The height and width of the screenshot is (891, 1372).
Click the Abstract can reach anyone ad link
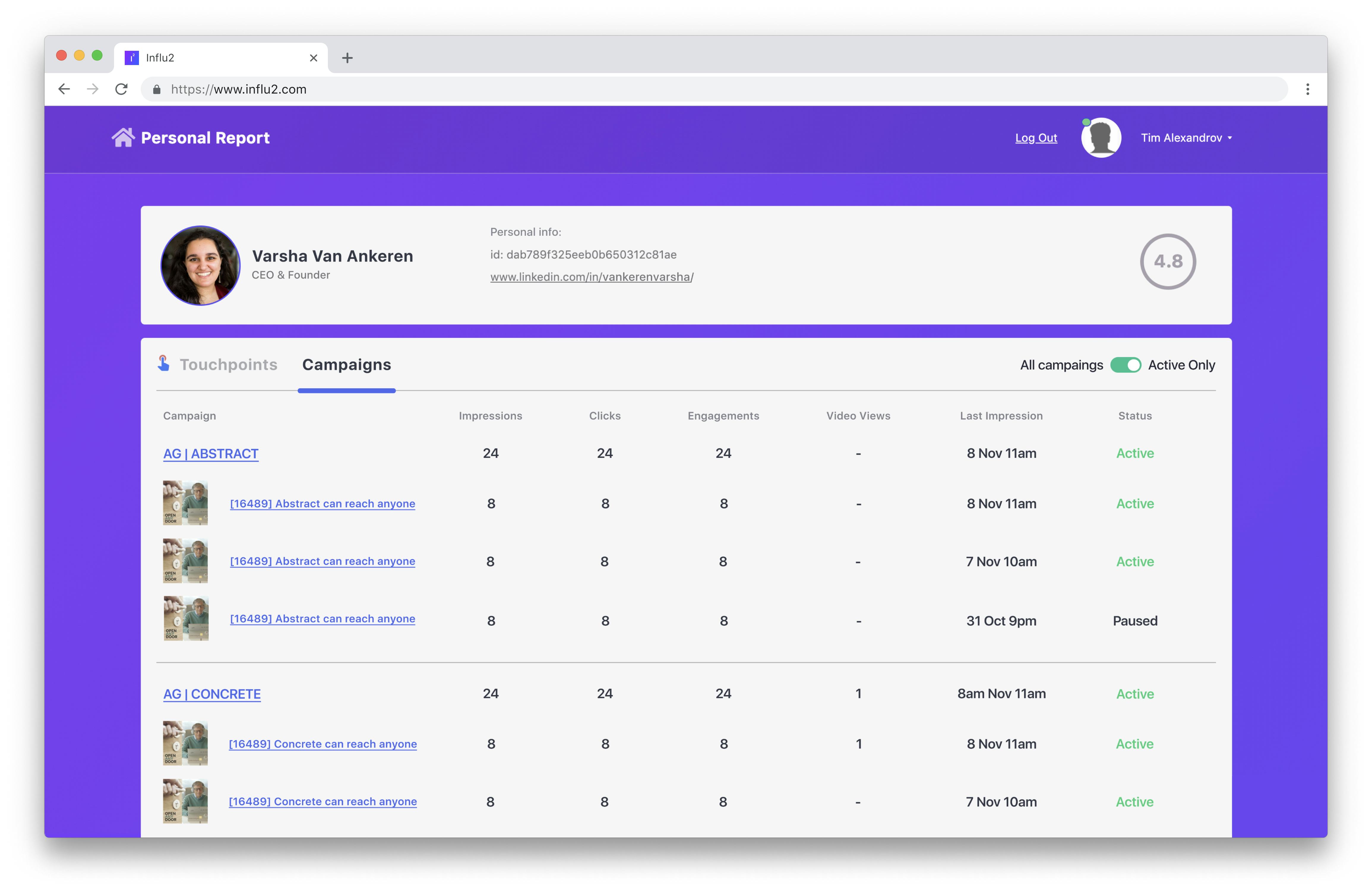(322, 503)
